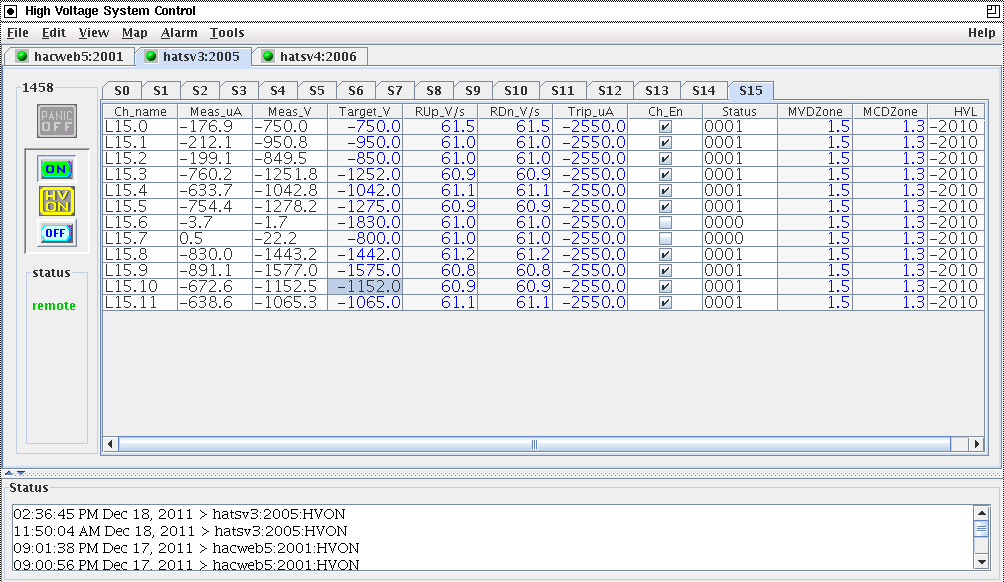
Task: Click the maximize icon in title bar
Action: 993,11
